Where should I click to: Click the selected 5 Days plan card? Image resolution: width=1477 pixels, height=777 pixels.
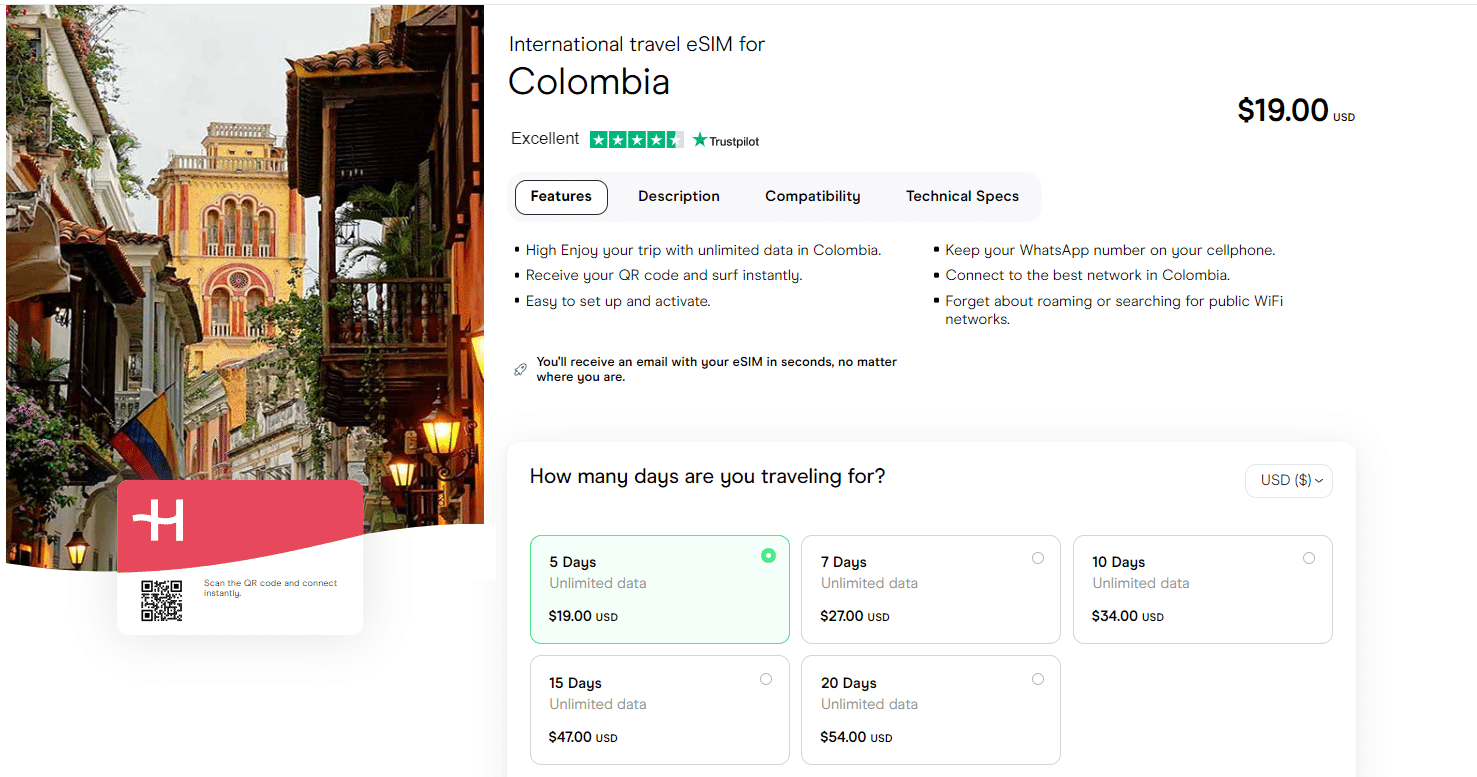pos(659,589)
